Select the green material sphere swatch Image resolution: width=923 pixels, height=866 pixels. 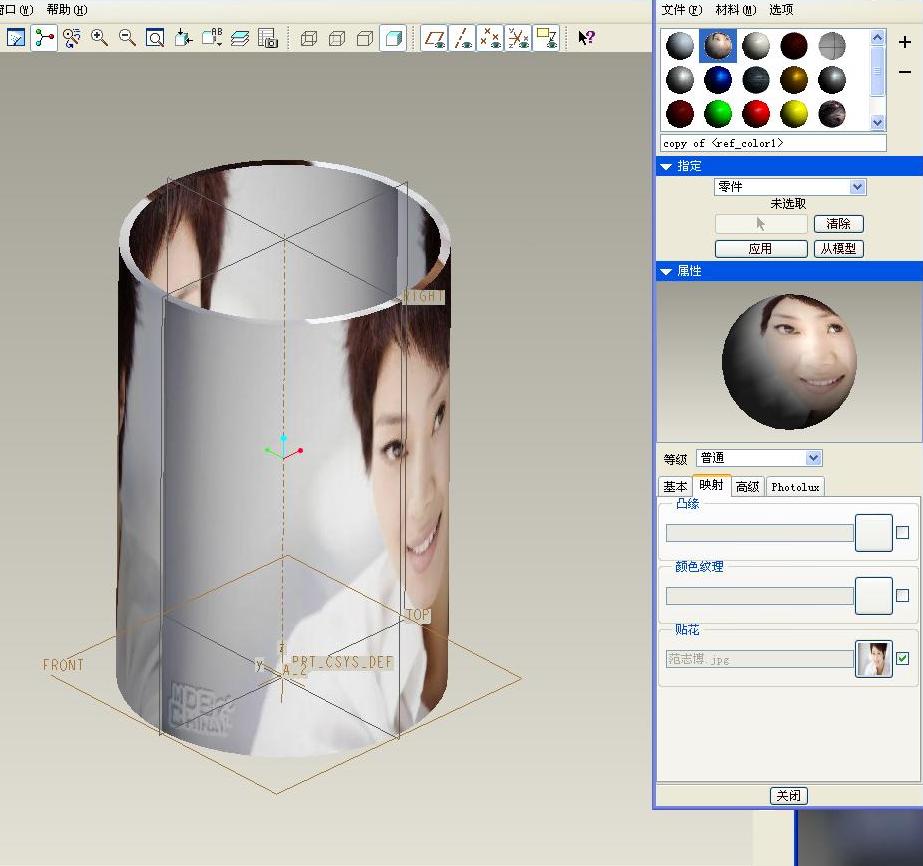pyautogui.click(x=718, y=113)
